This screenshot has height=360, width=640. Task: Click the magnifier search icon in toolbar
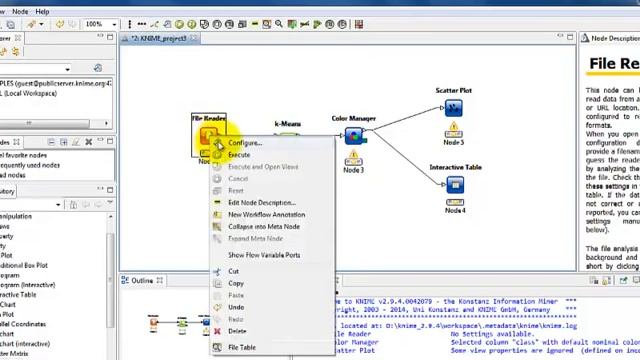point(279,24)
